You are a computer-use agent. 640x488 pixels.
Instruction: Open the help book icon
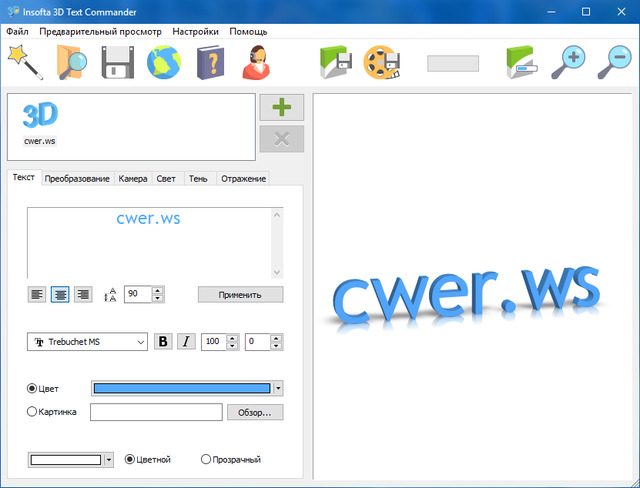coord(211,63)
